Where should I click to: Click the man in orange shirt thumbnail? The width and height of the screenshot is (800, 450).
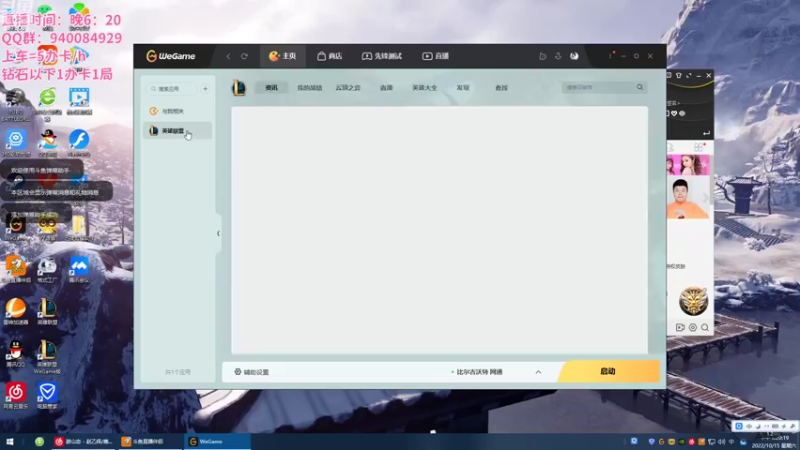click(688, 198)
